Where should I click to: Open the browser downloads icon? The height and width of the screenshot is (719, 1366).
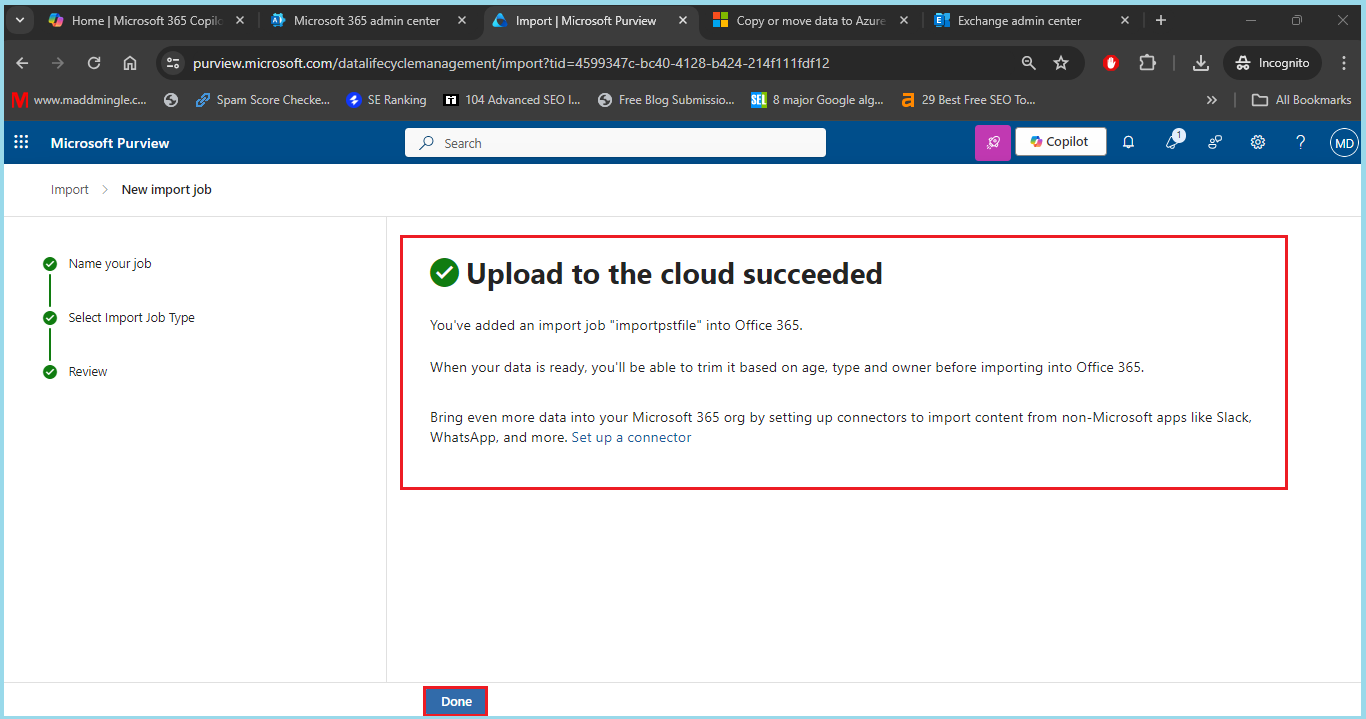(1201, 63)
